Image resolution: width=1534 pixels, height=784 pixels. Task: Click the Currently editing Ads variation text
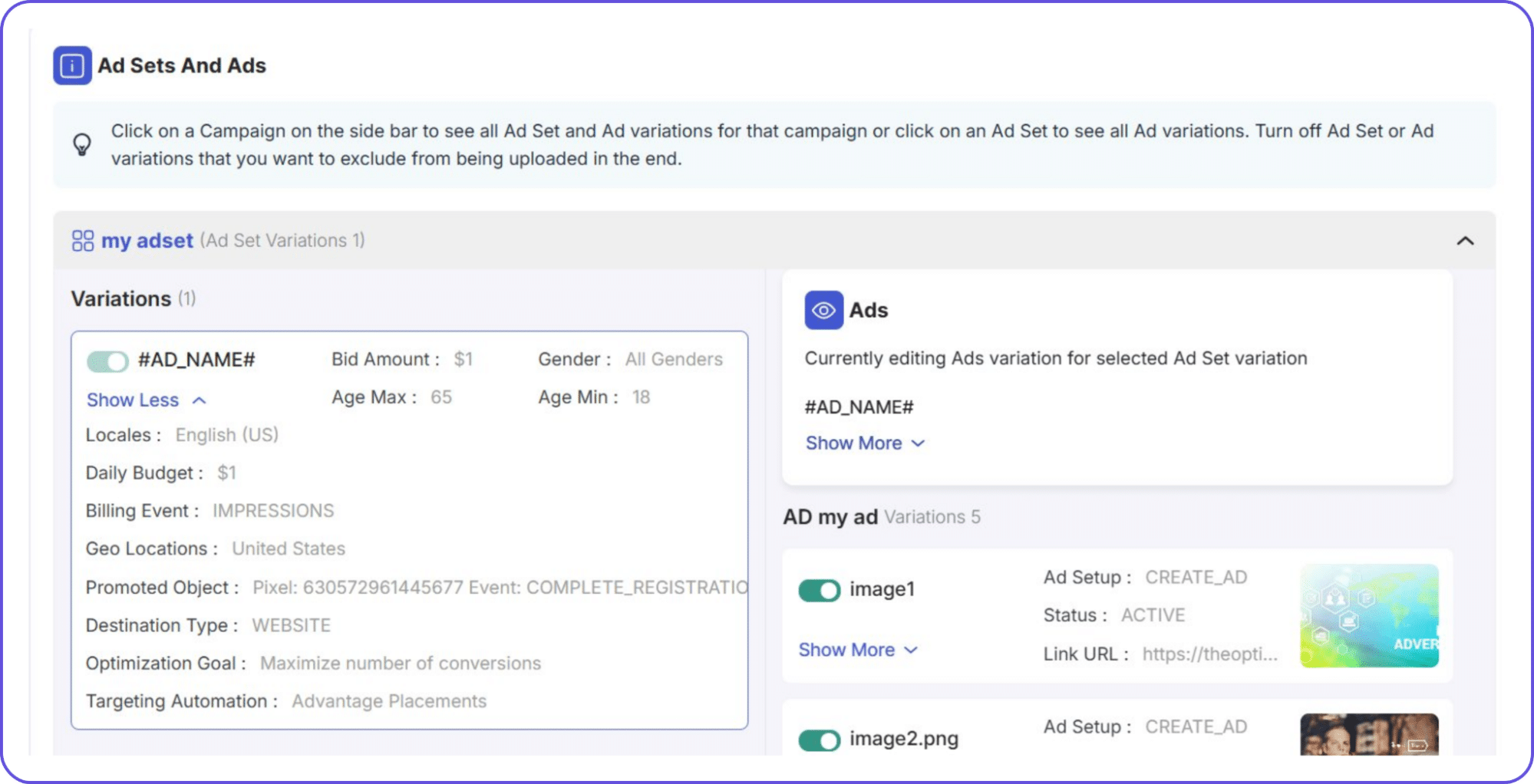click(1056, 358)
